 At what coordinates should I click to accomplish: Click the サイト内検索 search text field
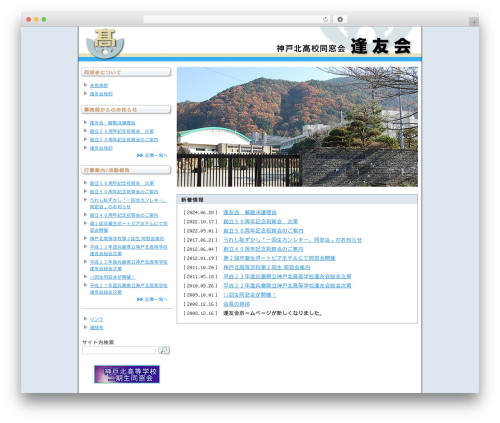119,350
